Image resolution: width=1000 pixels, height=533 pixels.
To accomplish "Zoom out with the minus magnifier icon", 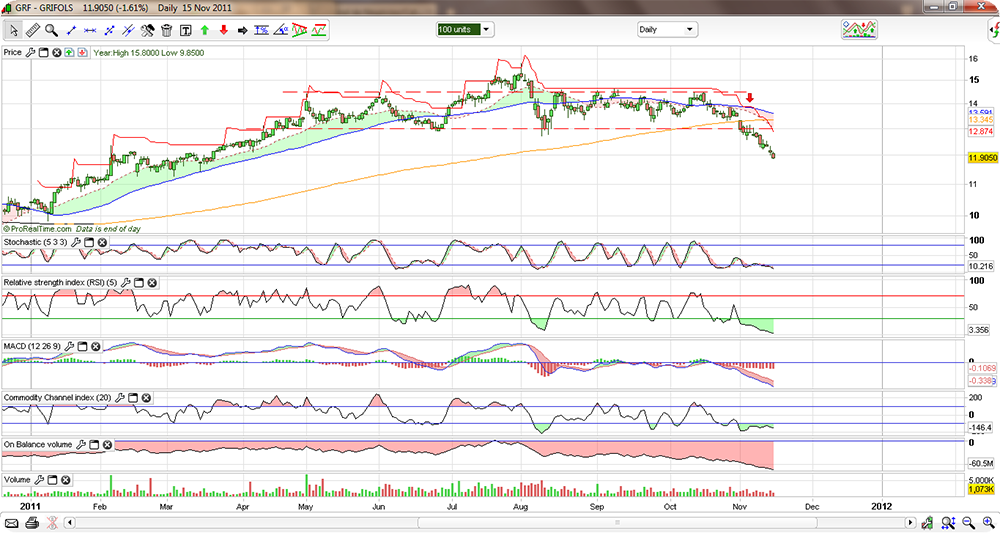I will coord(967,522).
